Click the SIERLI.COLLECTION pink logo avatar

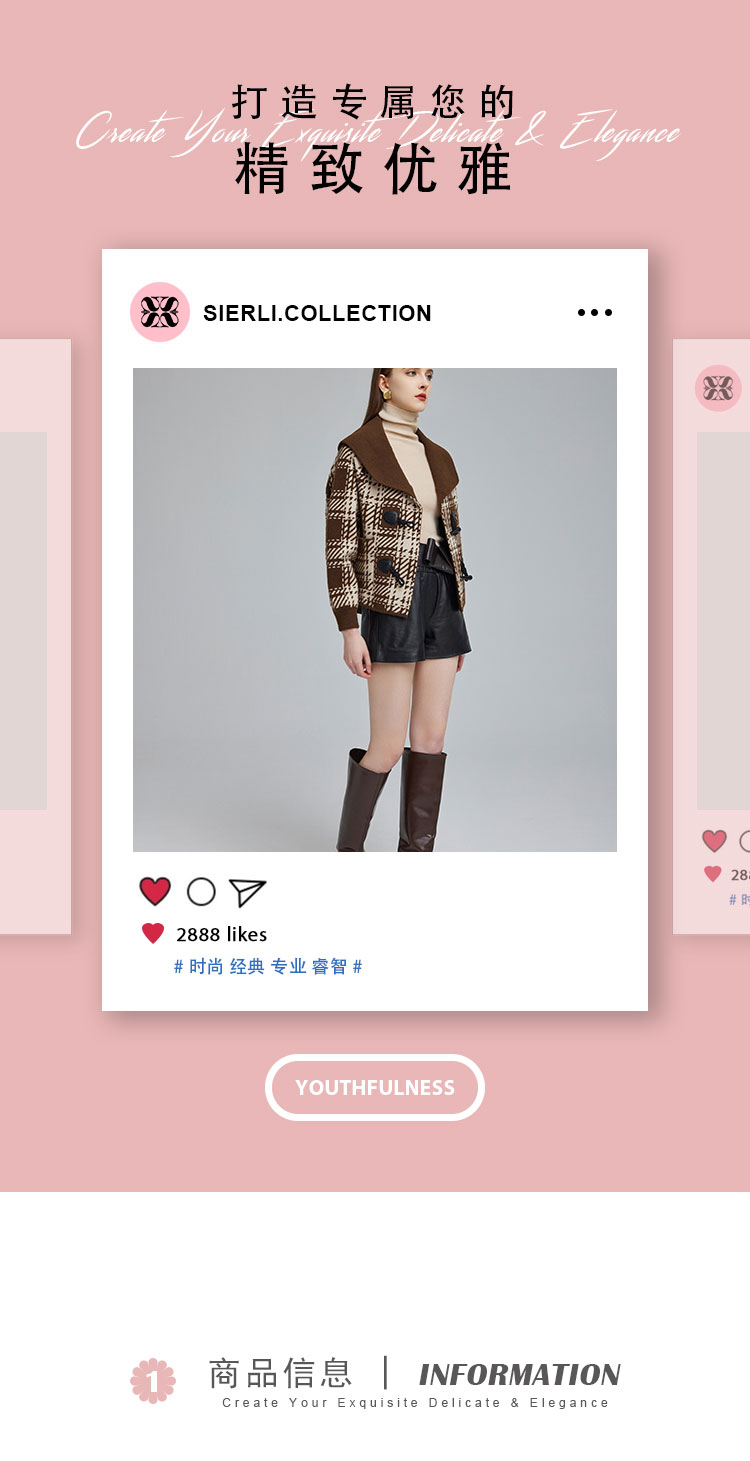click(x=160, y=312)
